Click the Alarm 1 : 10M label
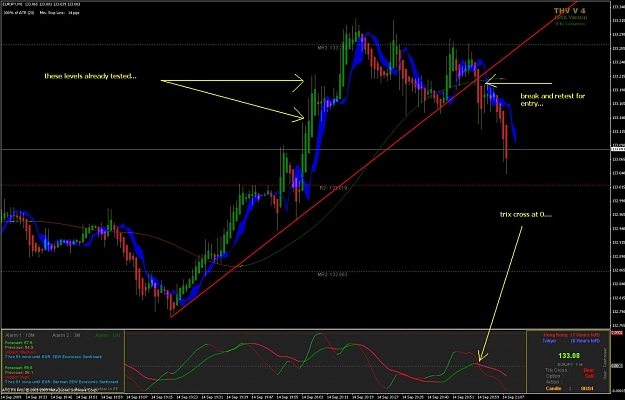The image size is (625, 400). tap(18, 335)
